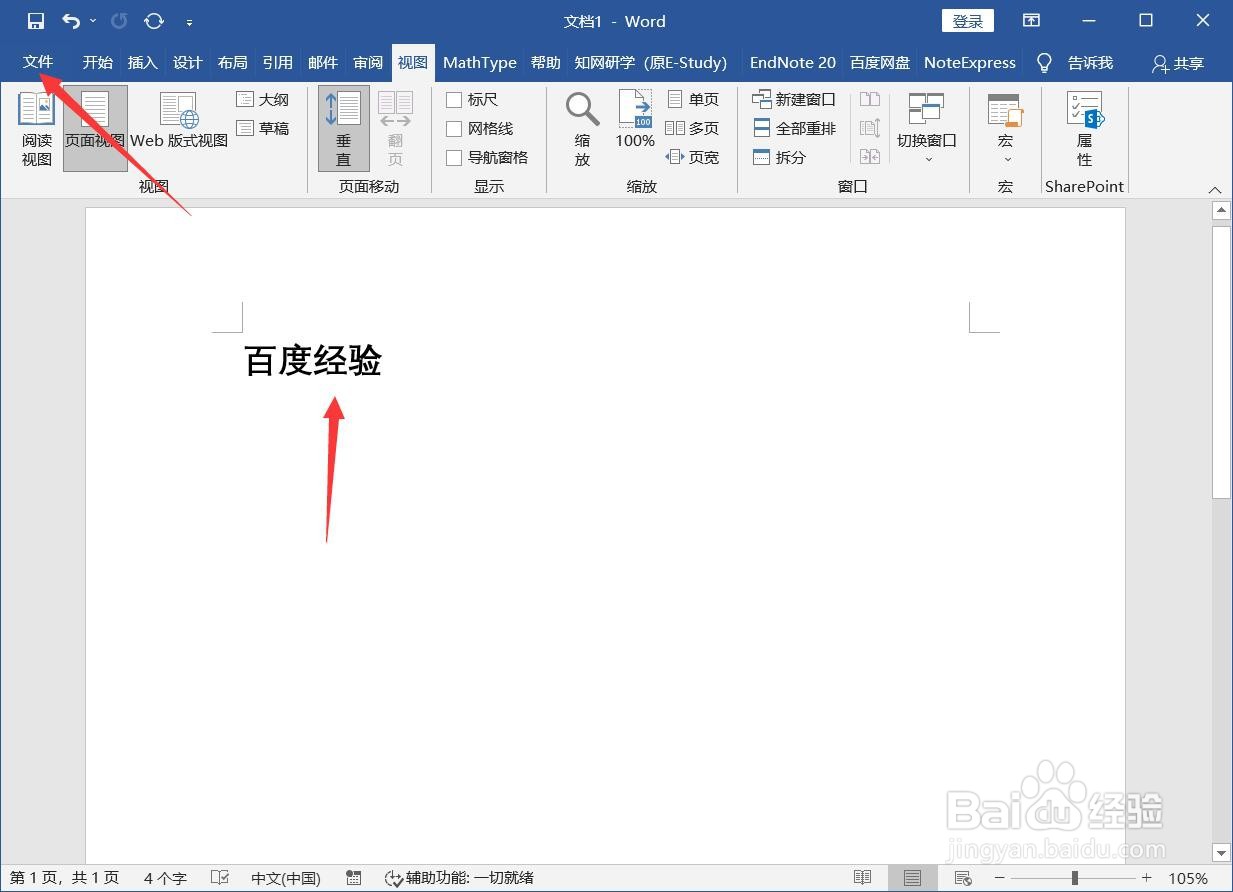This screenshot has height=892, width=1233.
Task: Switch to Web 版式视图
Action: point(179,121)
